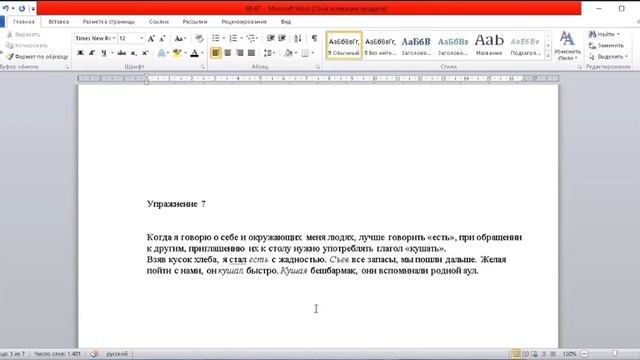
Task: Click the Undo arrow in quick access toolbar
Action: [6, 8]
